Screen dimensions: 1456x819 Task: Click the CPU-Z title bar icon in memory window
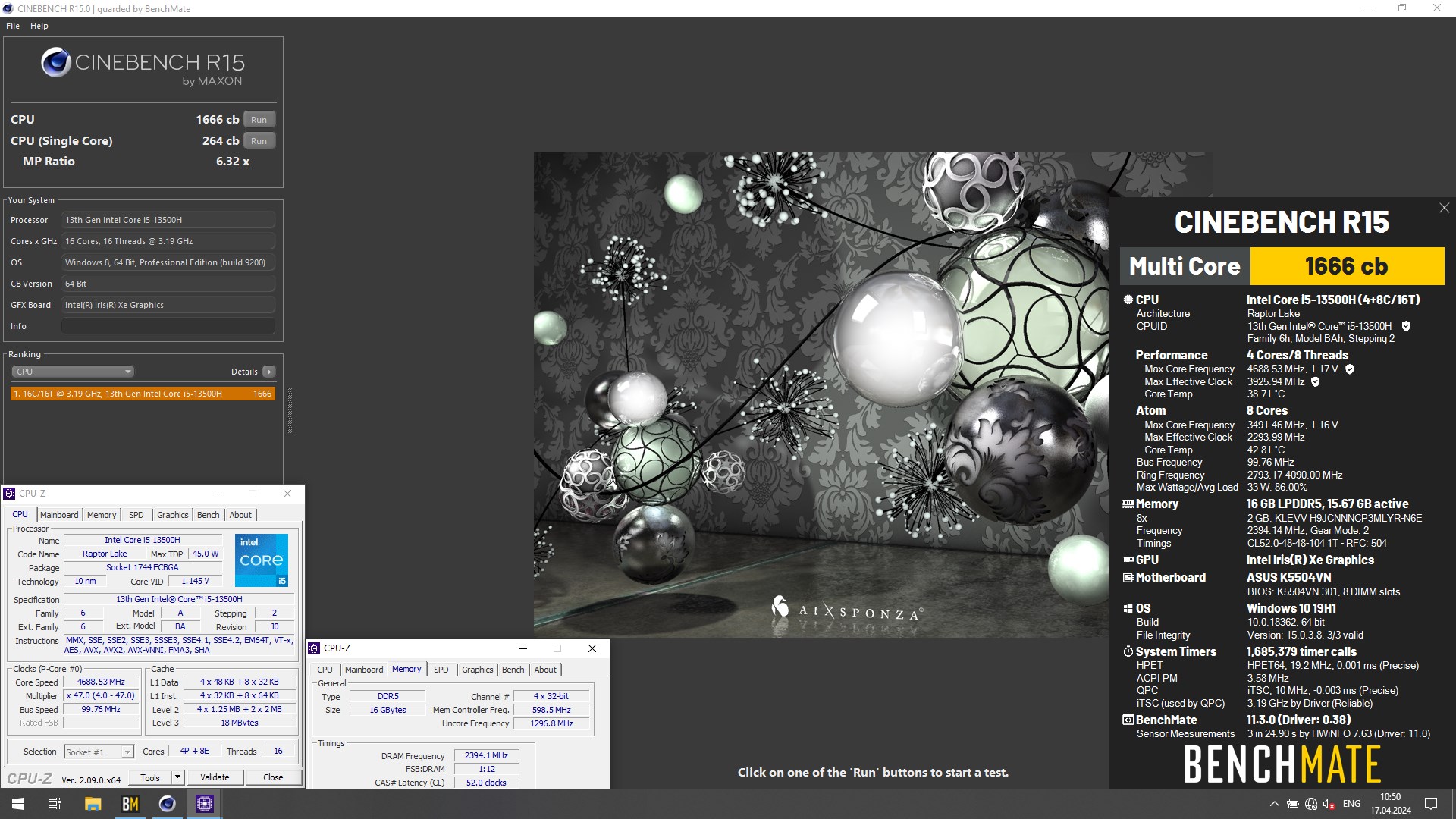(x=314, y=648)
